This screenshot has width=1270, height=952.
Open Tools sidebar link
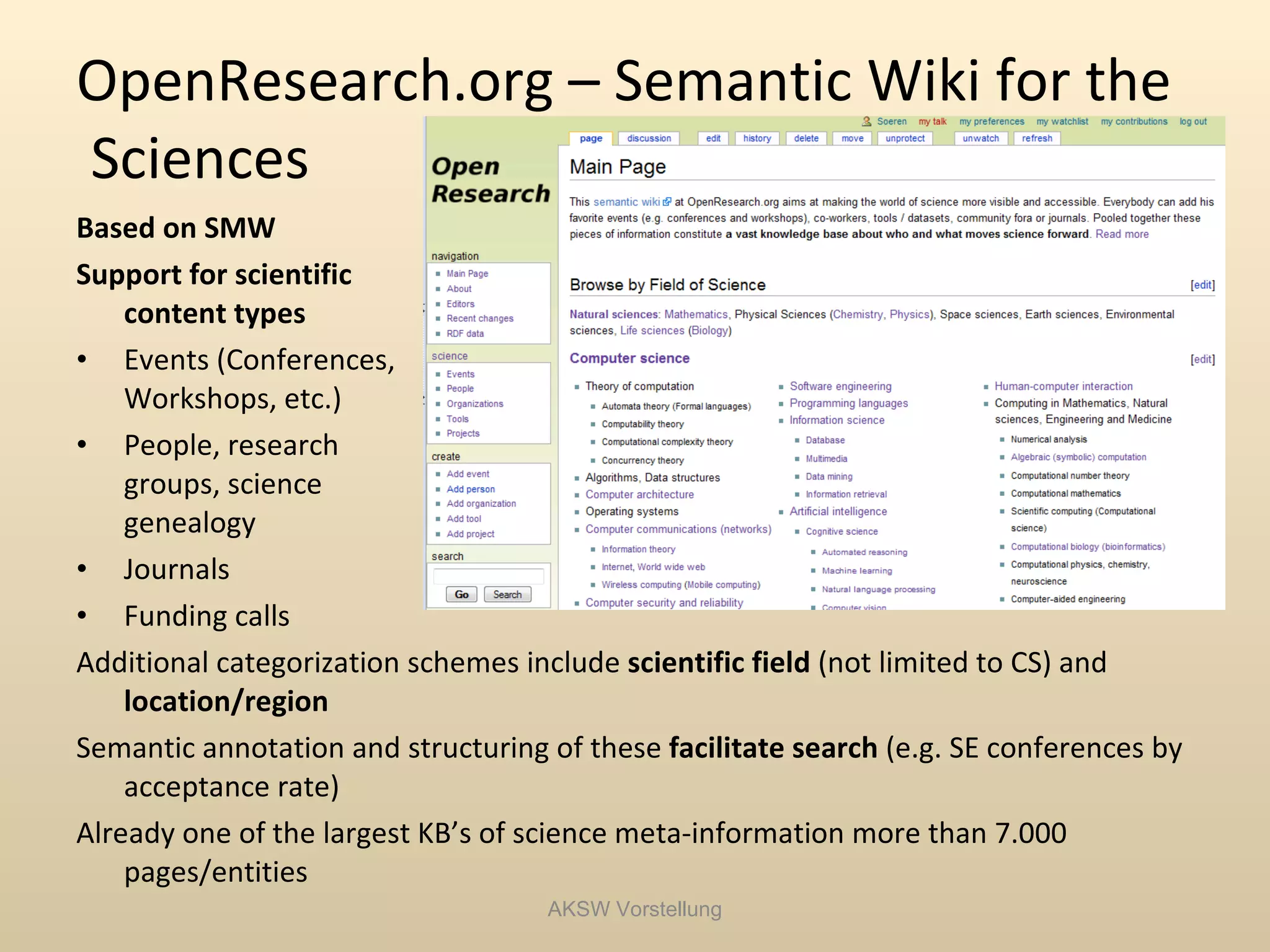click(458, 419)
